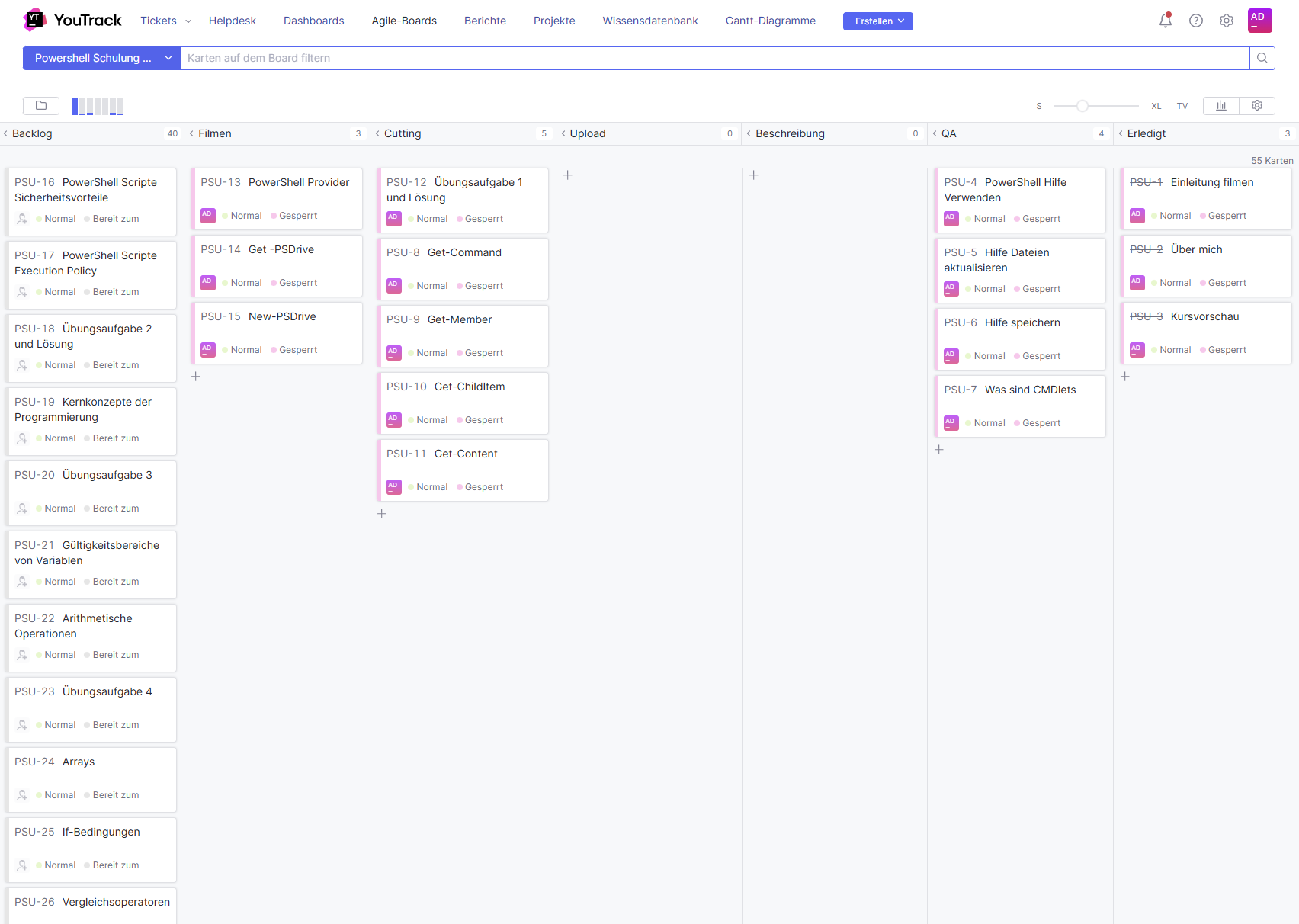Add a card in Erledigt column
This screenshot has height=924, width=1299.
(x=1125, y=377)
